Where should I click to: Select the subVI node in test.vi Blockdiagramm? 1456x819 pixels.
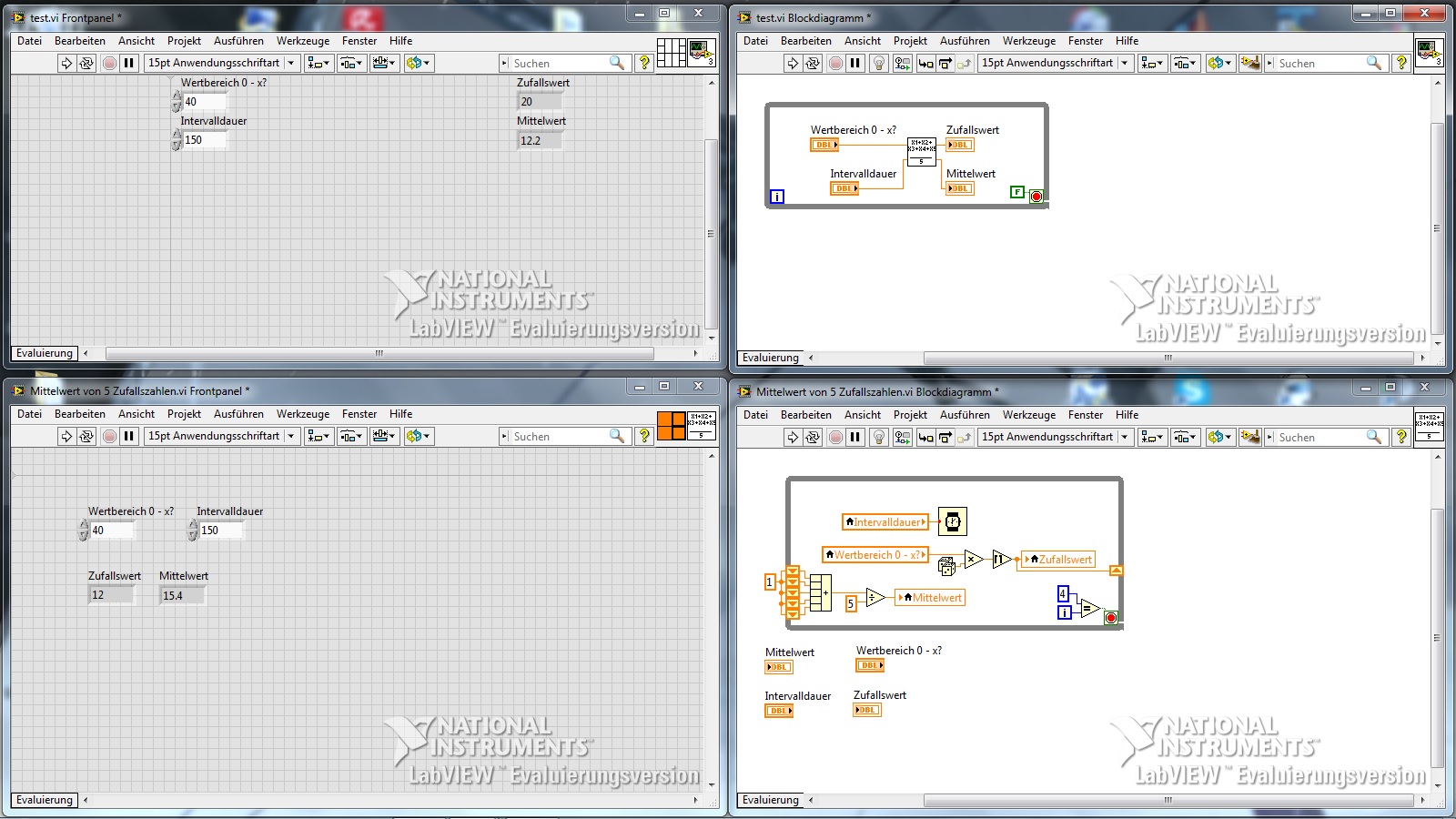click(922, 151)
